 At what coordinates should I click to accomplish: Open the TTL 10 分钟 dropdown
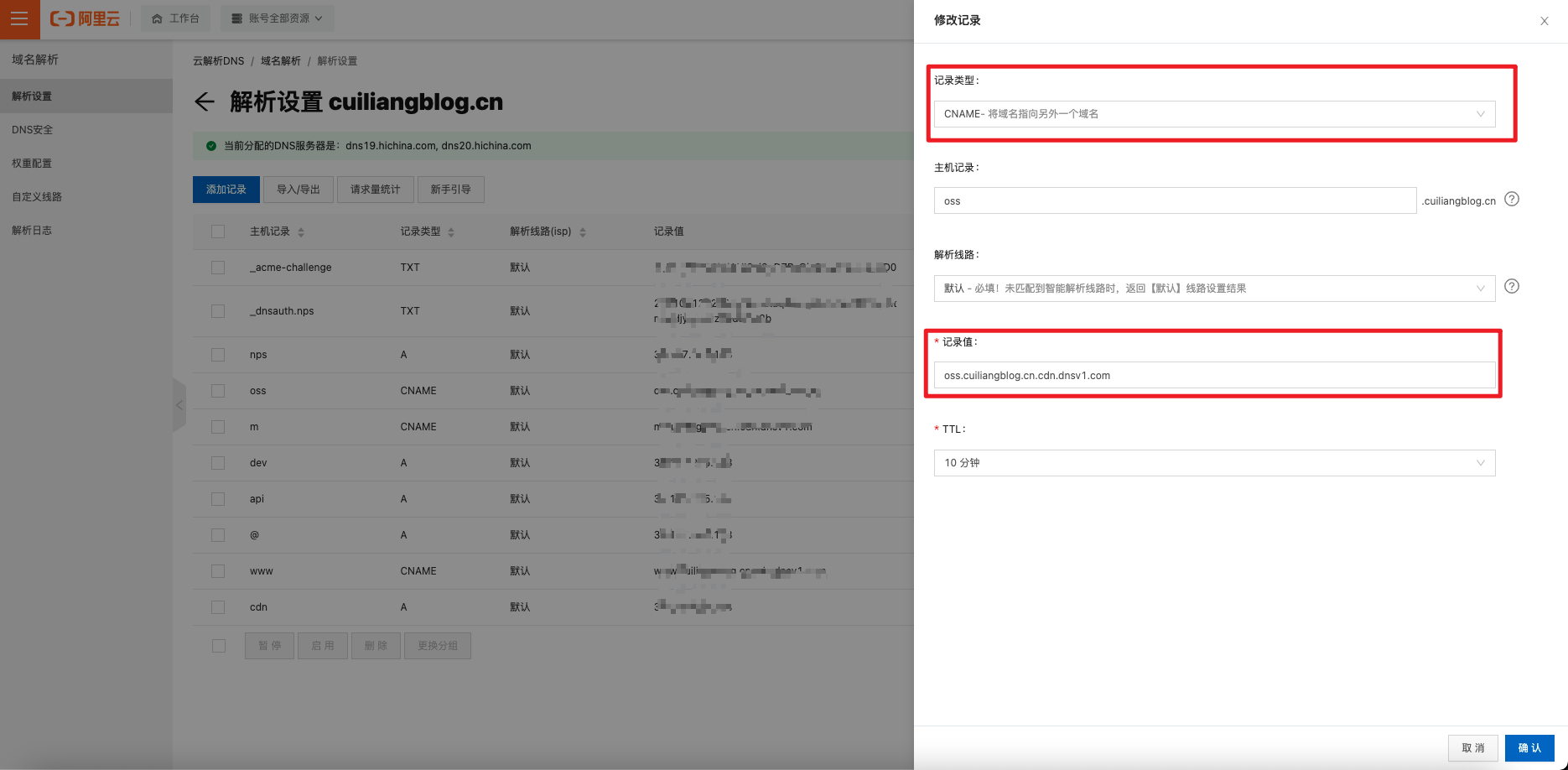pos(1214,463)
